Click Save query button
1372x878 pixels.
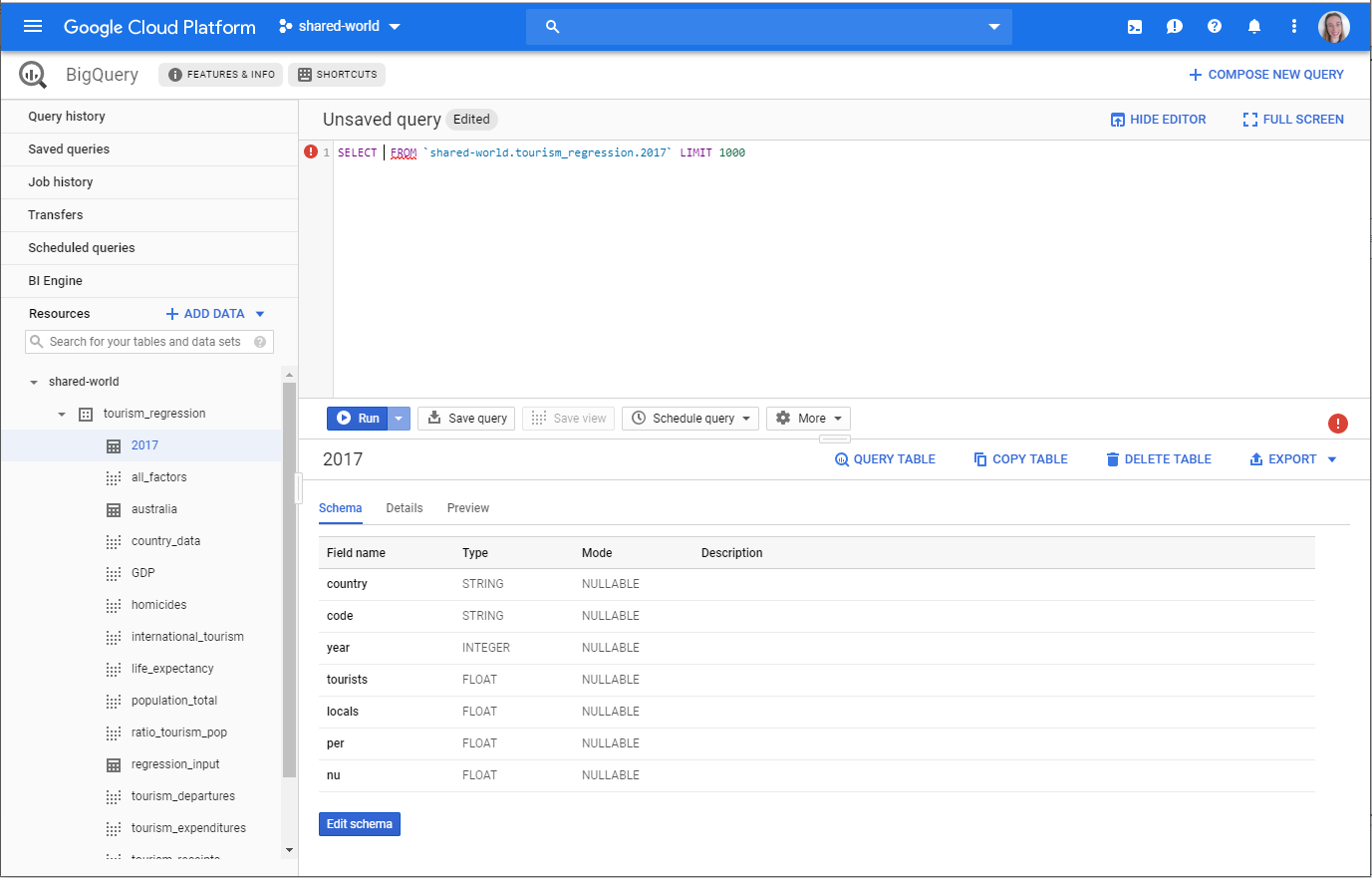tap(467, 419)
